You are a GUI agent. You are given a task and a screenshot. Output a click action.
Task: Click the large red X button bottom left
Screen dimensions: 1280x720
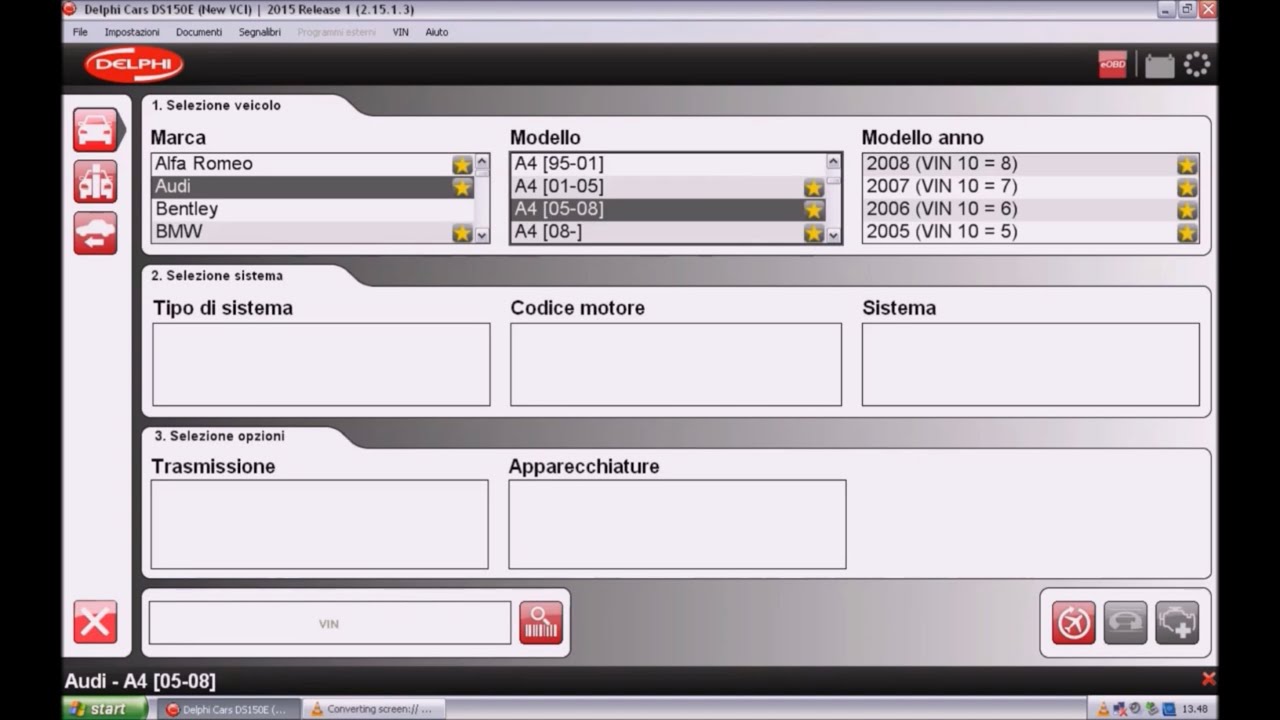click(x=95, y=623)
